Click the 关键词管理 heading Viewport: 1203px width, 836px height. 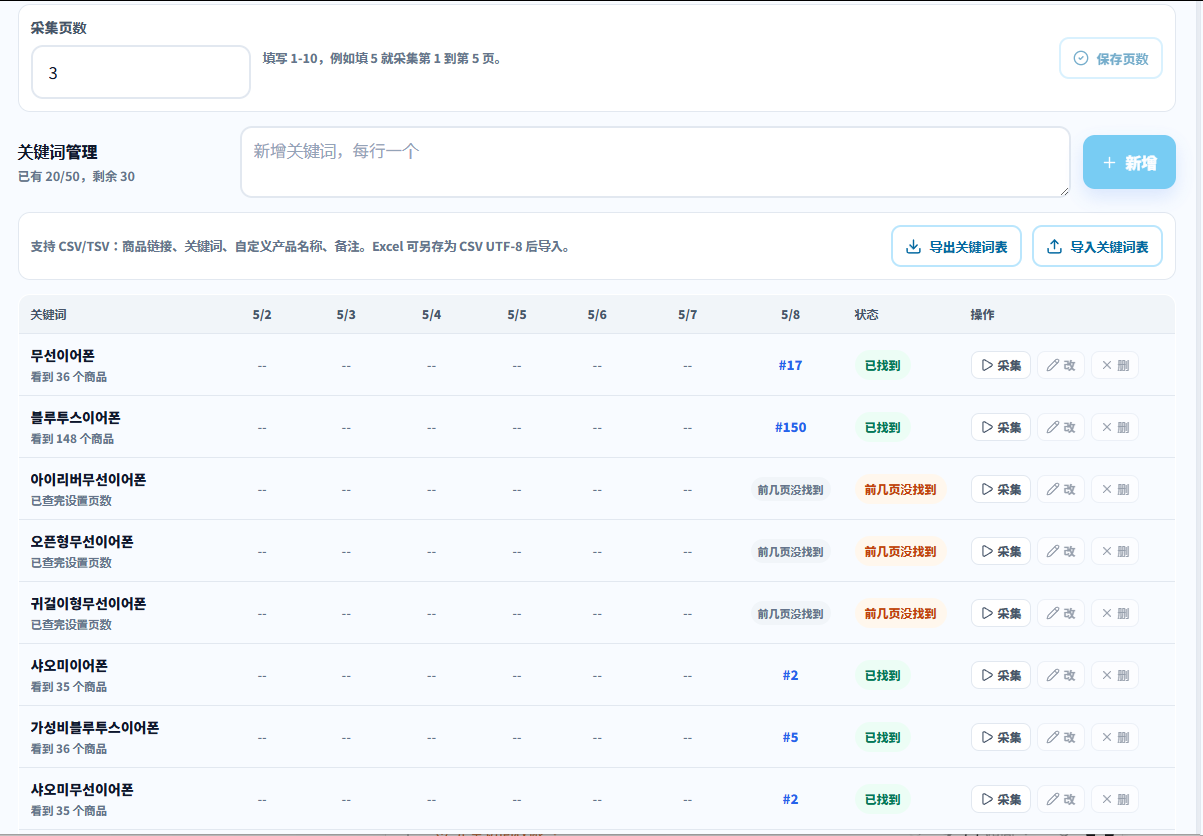[58, 152]
